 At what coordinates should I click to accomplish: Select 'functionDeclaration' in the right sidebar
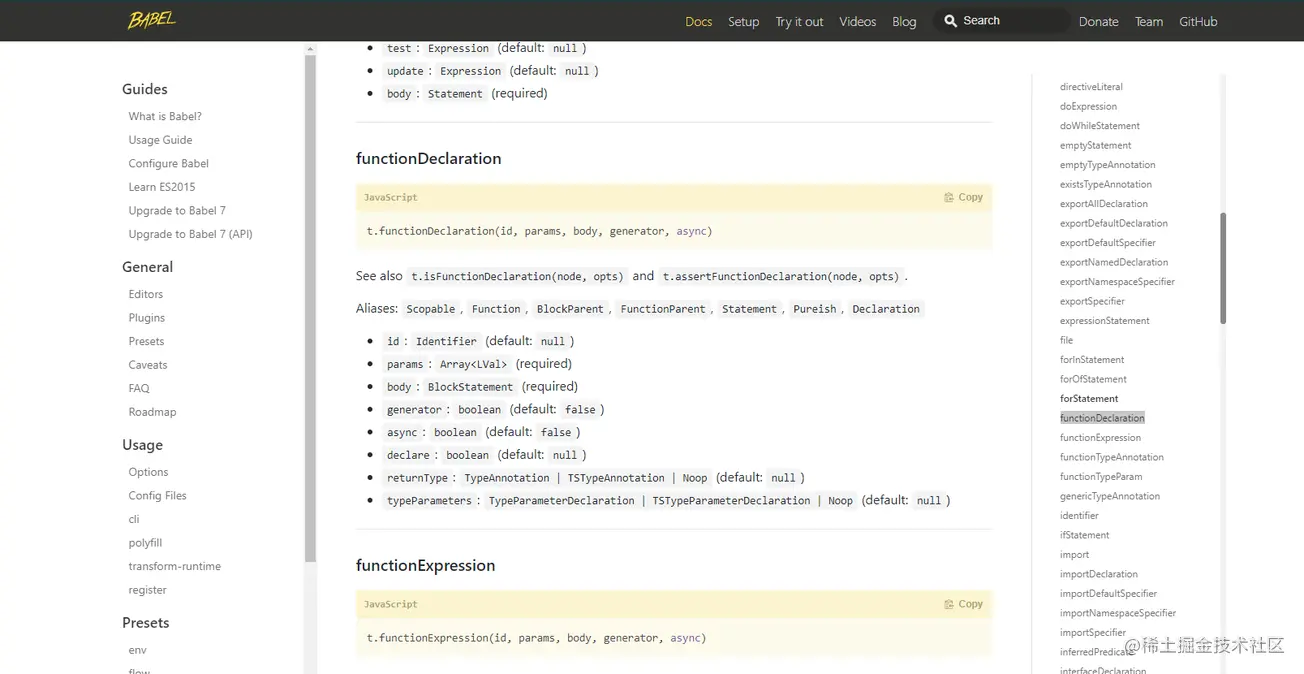[1102, 417]
